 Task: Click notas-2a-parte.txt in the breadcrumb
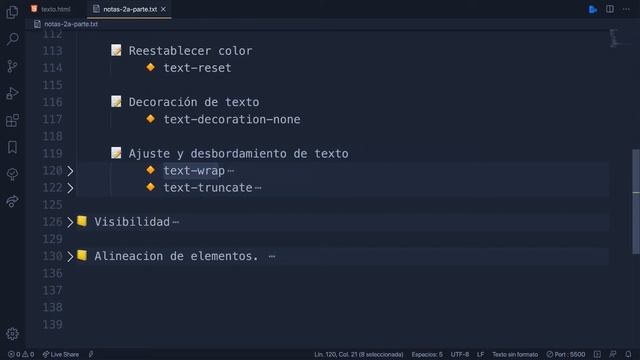(71, 24)
